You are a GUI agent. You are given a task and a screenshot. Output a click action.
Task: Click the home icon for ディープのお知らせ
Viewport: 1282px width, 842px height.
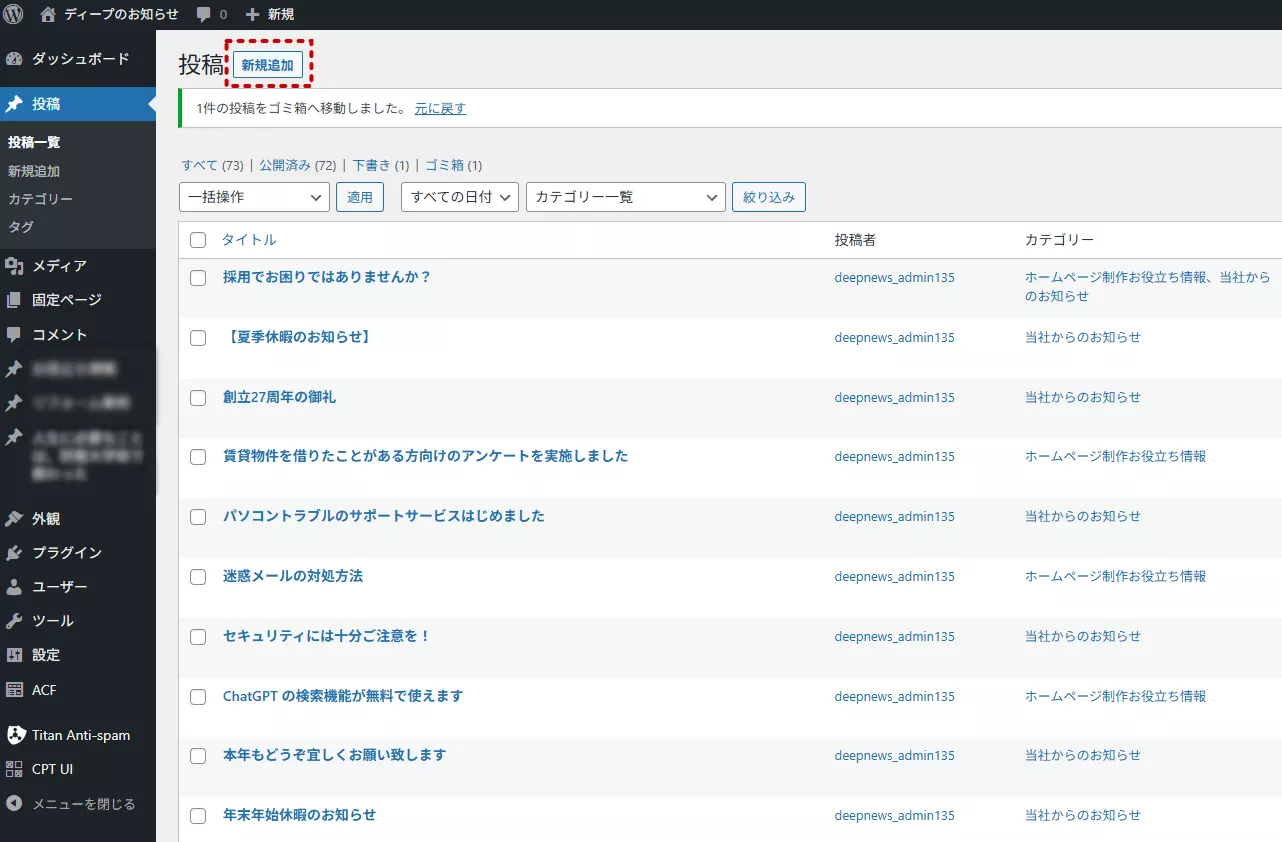tap(48, 14)
